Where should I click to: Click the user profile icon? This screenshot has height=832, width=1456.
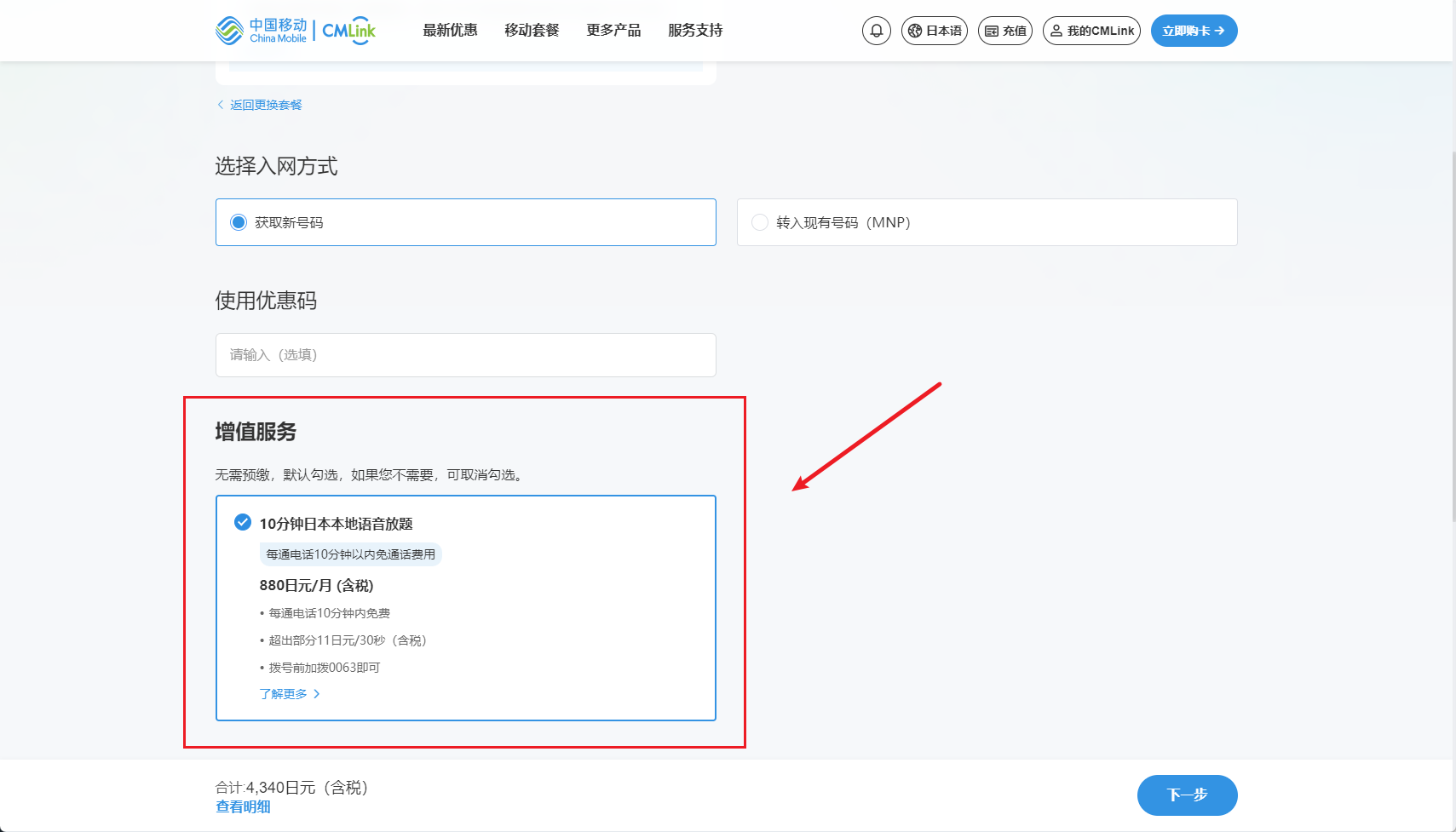pos(1056,31)
